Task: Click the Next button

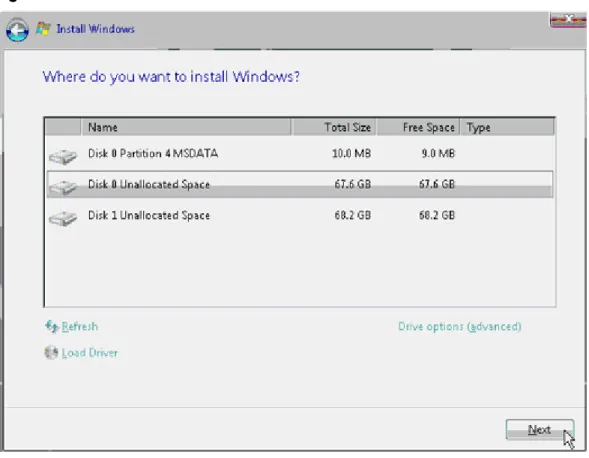Action: click(x=539, y=429)
